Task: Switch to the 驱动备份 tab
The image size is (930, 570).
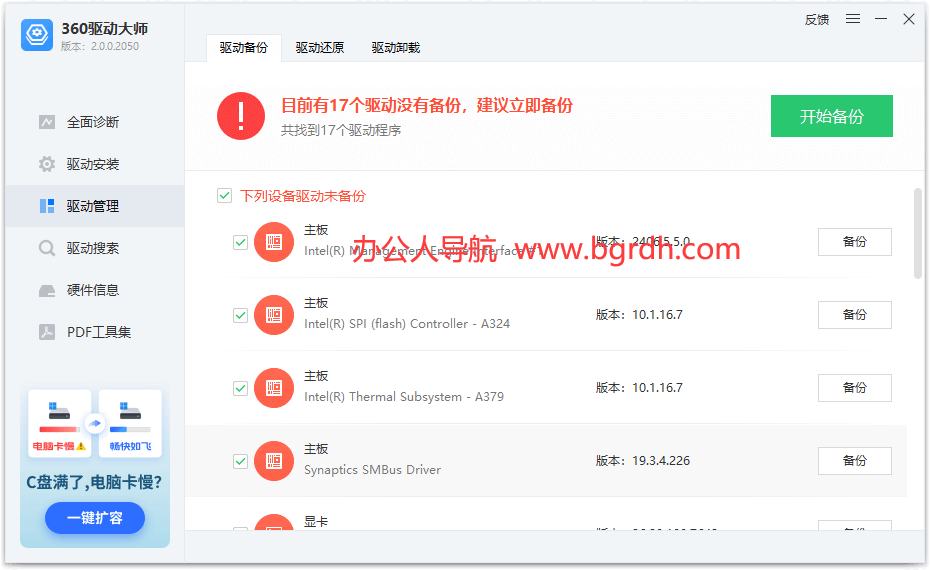Action: point(243,48)
